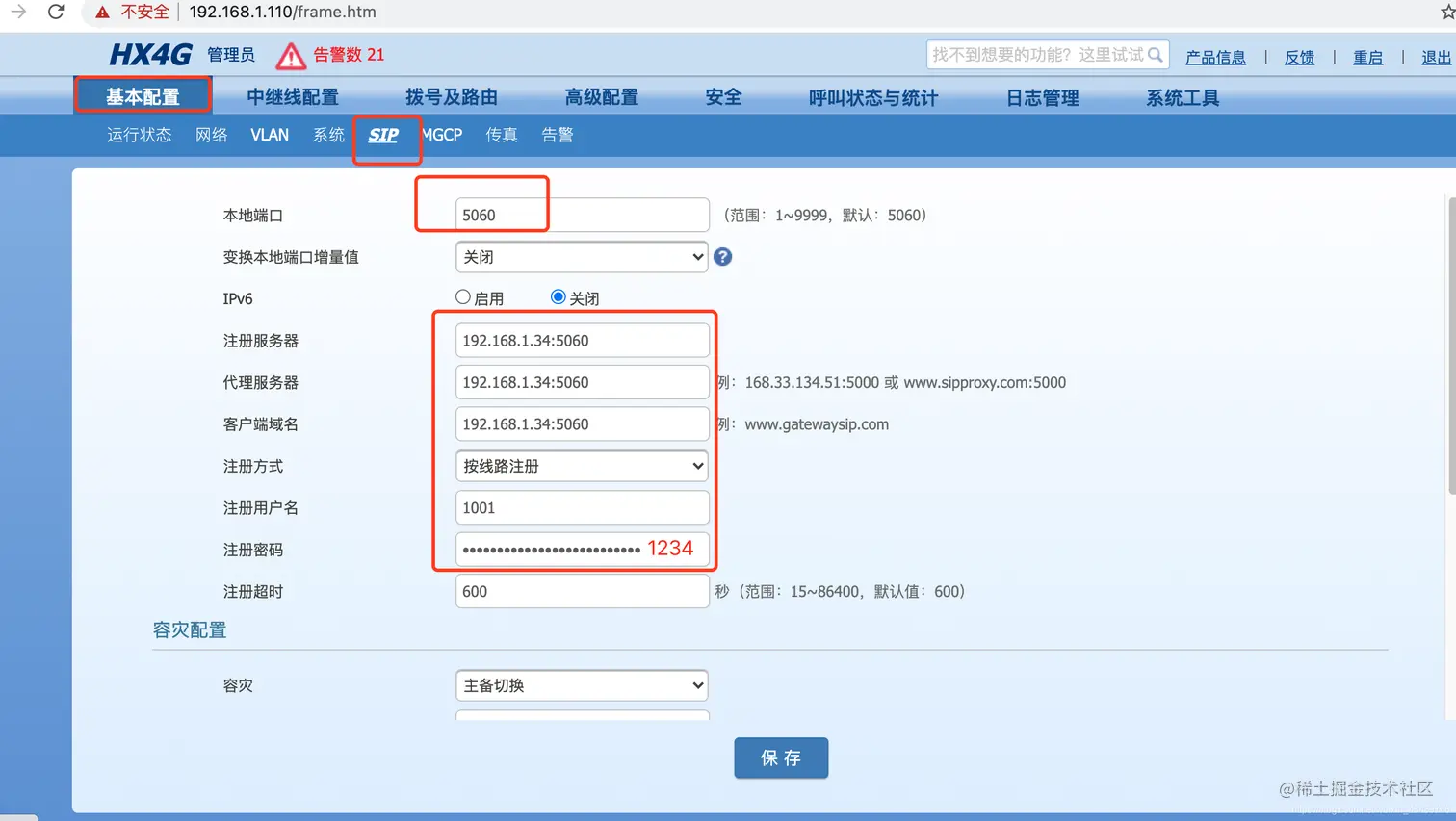Screen dimensions: 1456x821
Task: Open the 反馈 feedback link
Action: coord(1299,58)
